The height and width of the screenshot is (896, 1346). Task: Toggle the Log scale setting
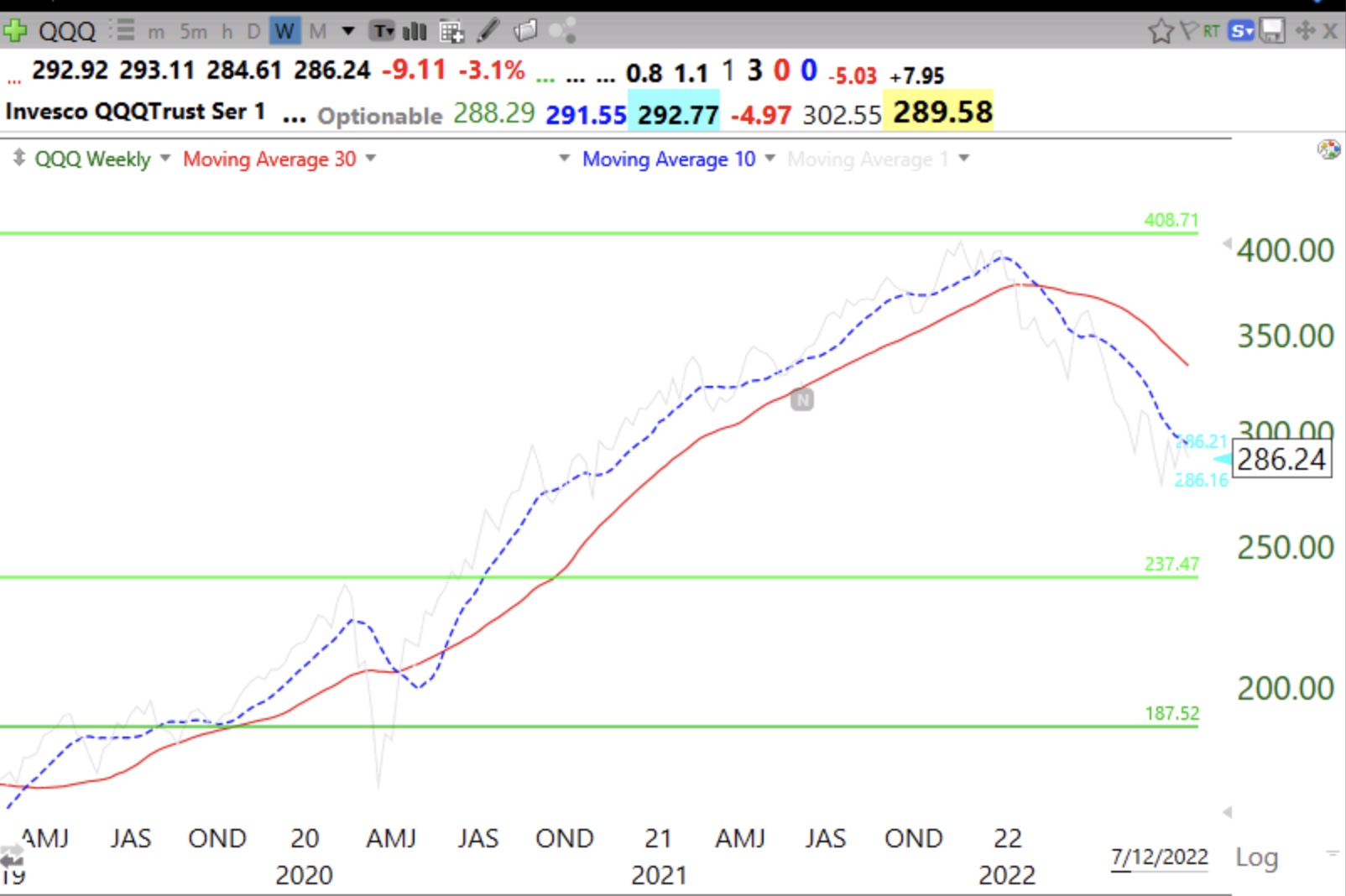[1256, 857]
